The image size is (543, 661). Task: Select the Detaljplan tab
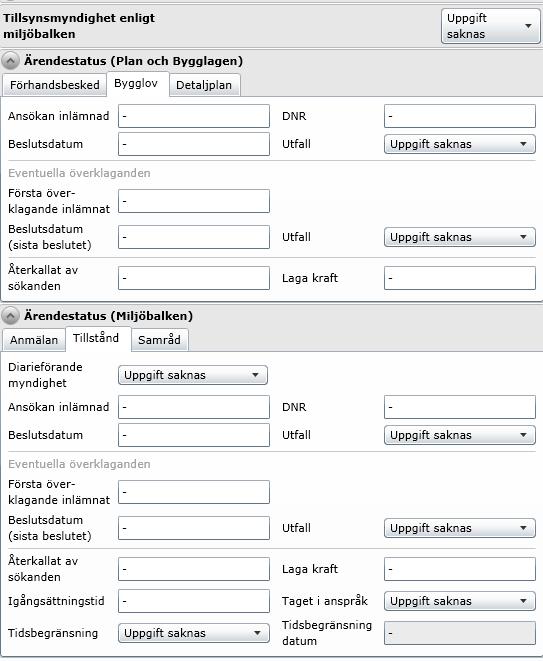[x=204, y=85]
